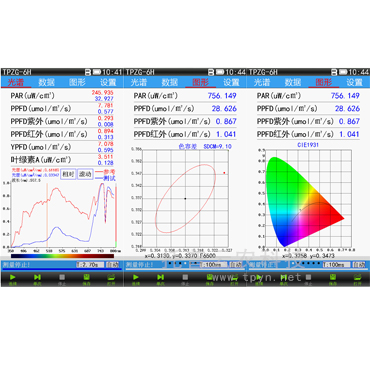Tap single-shot icon in the middle panel
Image resolution: width=370 pixels, height=370 pixels.
click(x=160, y=278)
